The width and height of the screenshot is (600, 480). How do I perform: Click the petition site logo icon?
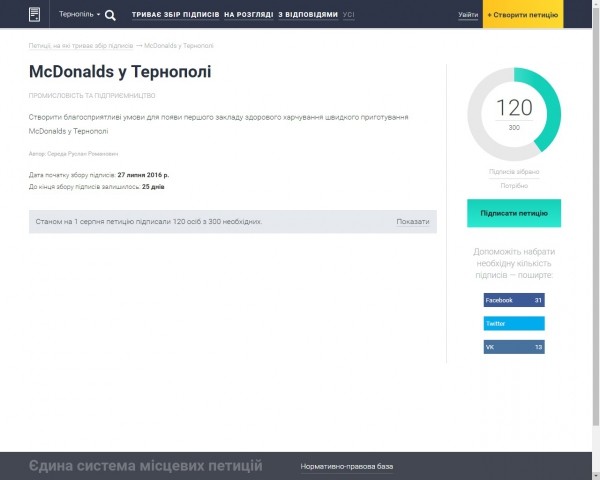coord(34,15)
